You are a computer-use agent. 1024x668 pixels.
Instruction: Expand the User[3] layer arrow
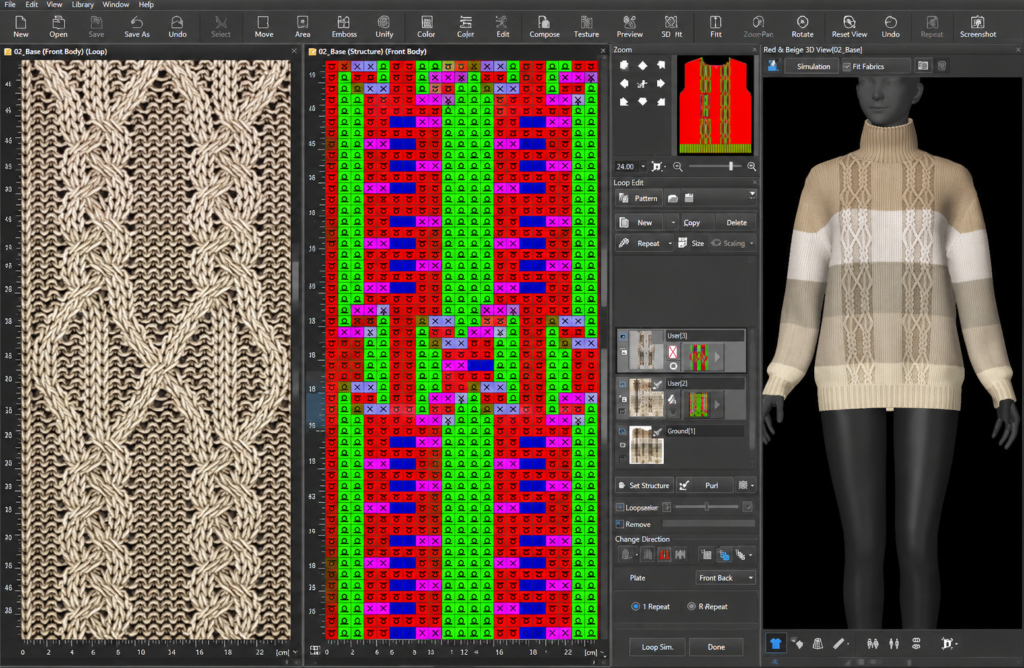click(717, 357)
